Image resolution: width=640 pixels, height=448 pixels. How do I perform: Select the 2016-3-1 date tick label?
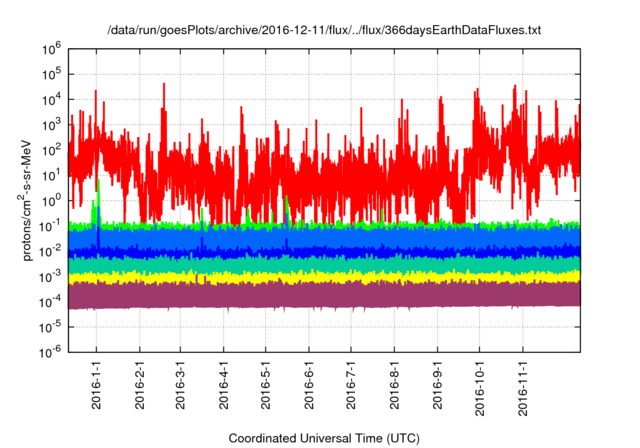pyautogui.click(x=180, y=385)
